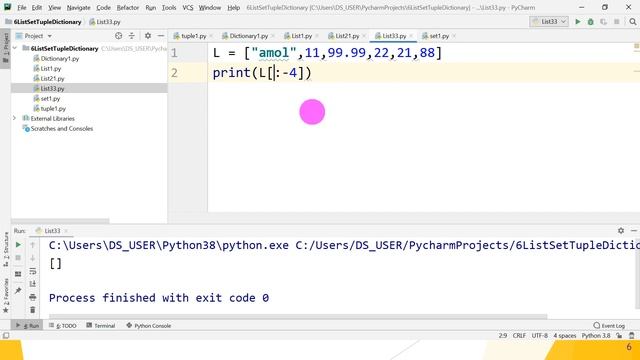Minimize the Run tool window
640x360 pixels.
point(633,231)
